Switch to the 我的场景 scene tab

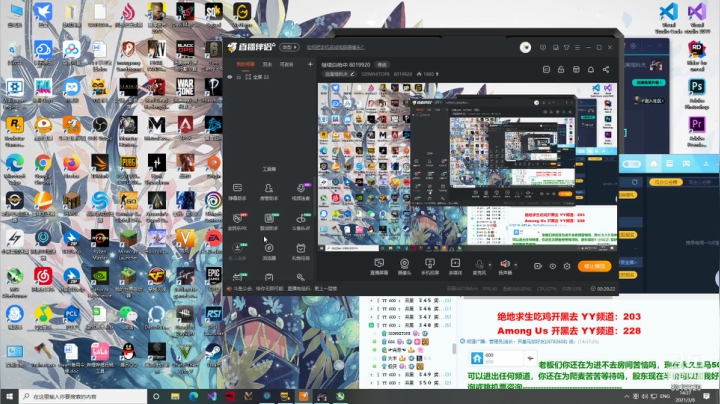245,64
